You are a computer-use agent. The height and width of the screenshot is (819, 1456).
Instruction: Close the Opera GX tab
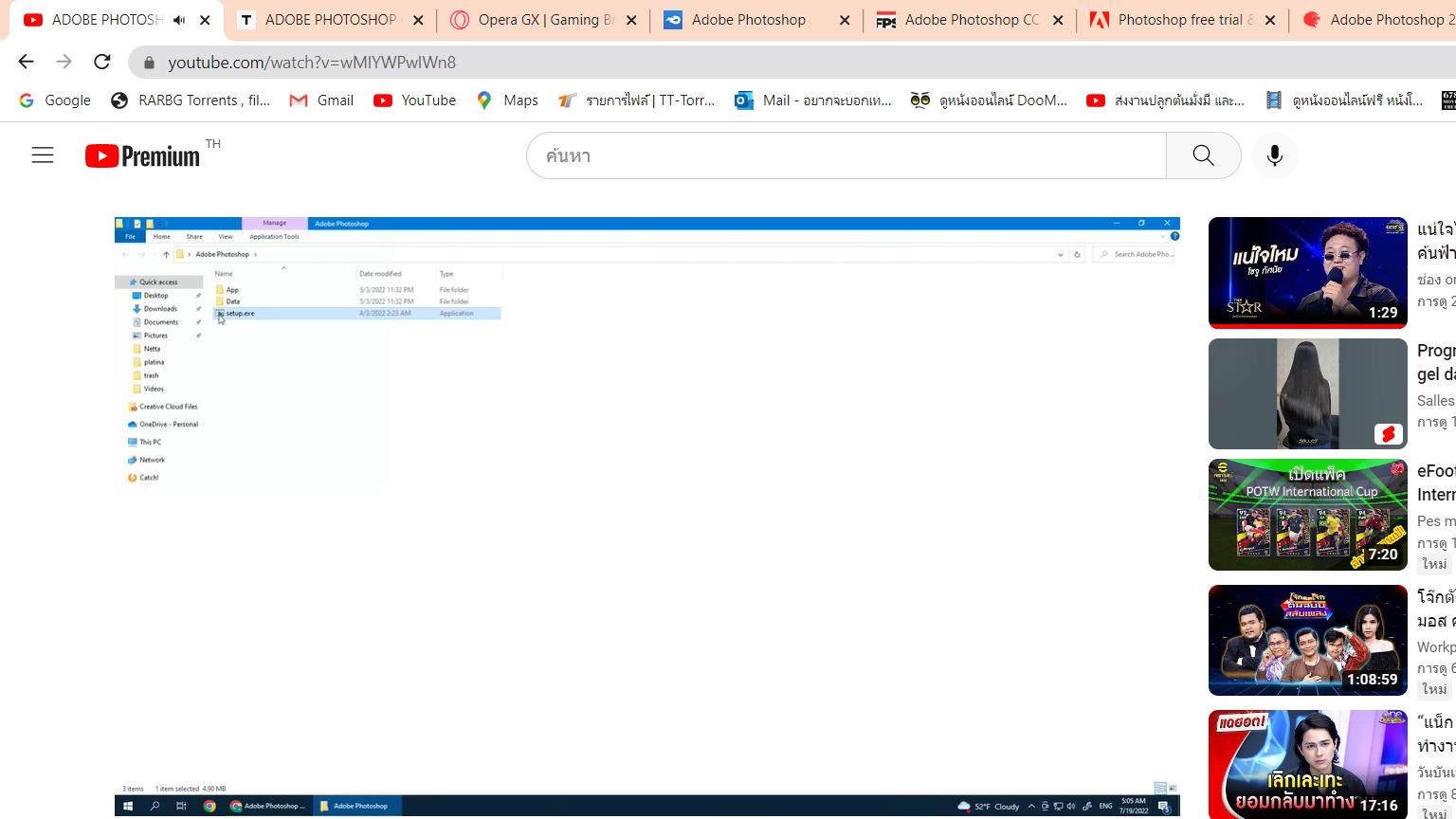click(x=631, y=20)
